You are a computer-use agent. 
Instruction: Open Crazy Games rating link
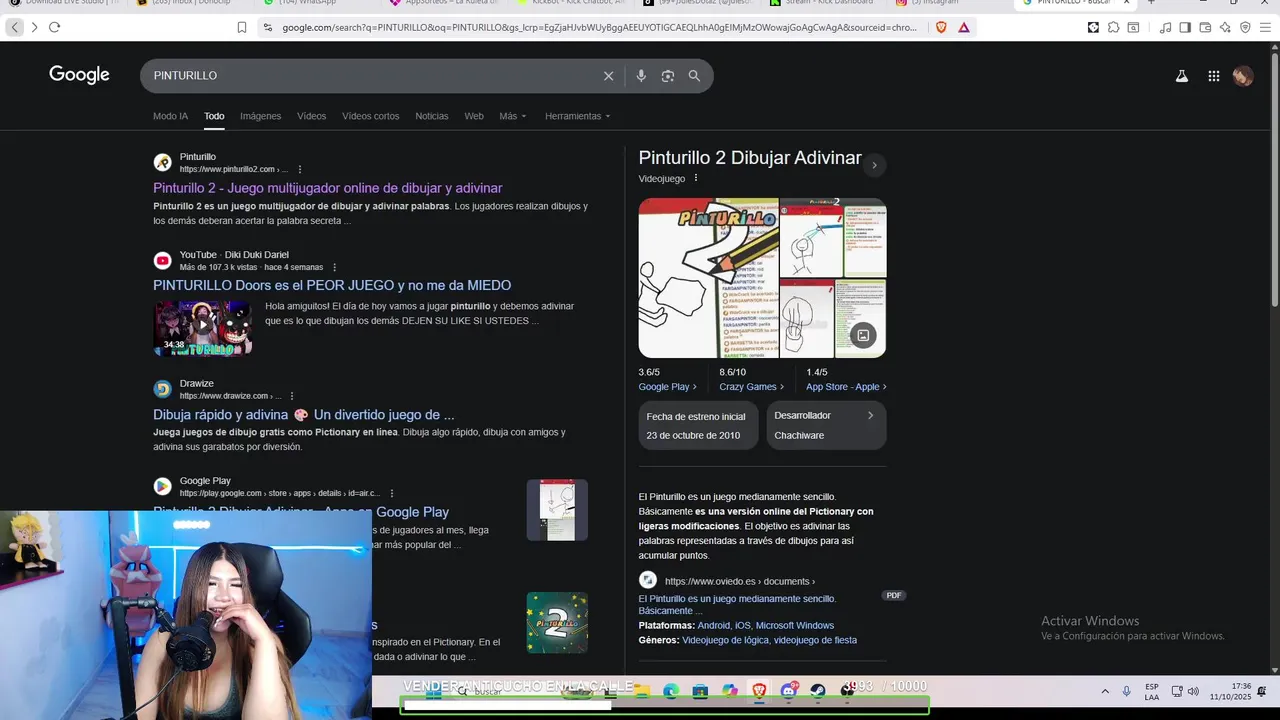(x=751, y=387)
